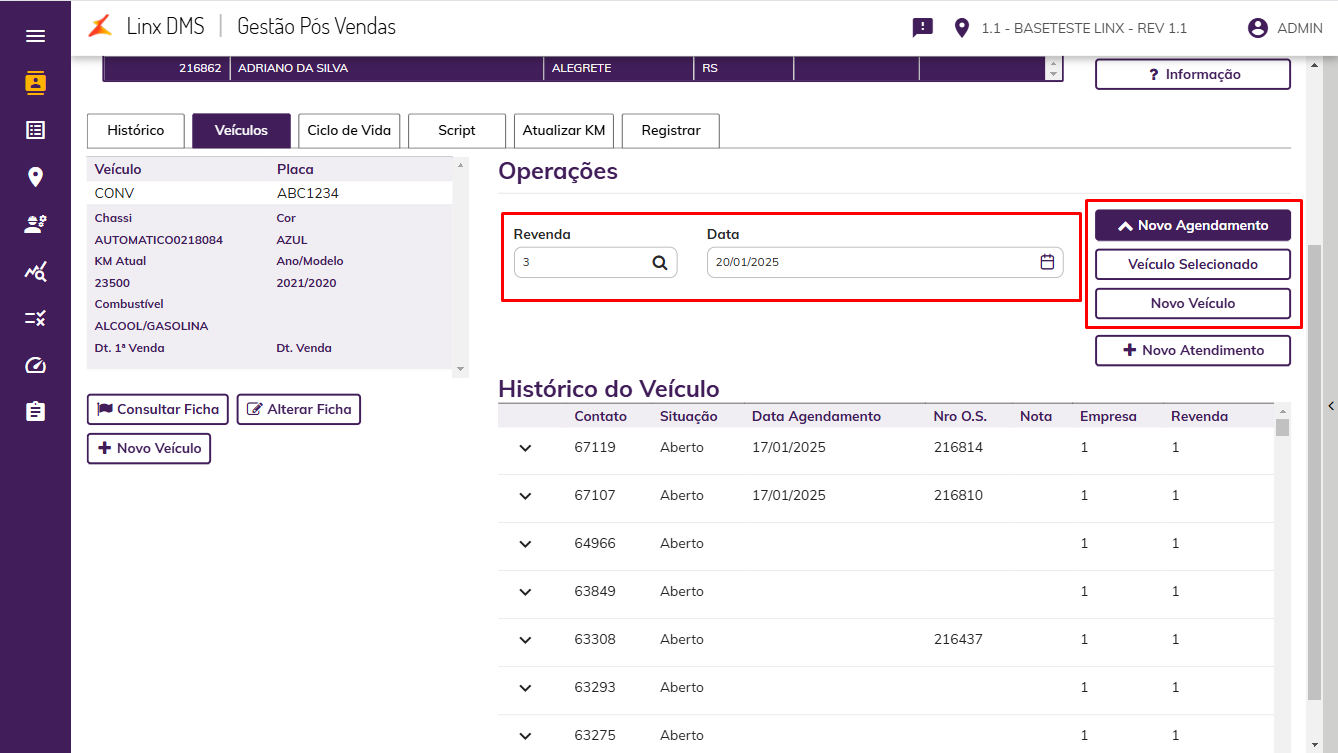Open the clipboard sidebar icon

[x=35, y=411]
